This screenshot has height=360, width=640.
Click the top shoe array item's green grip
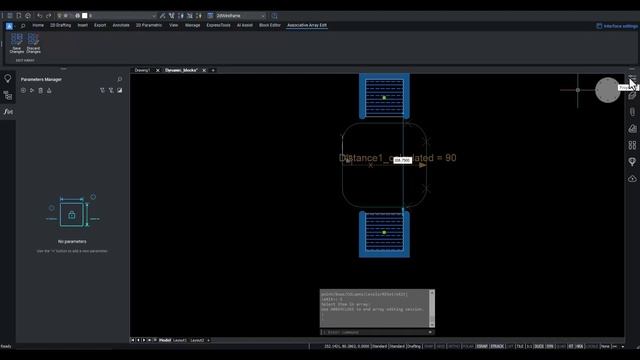coord(384,98)
